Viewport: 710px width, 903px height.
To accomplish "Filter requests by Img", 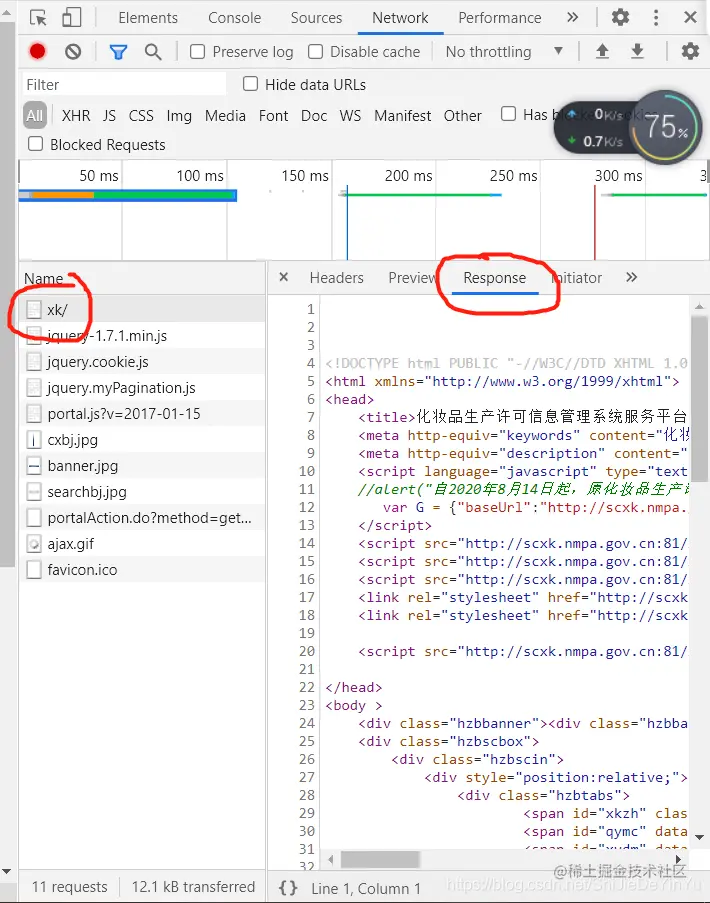I will point(179,116).
